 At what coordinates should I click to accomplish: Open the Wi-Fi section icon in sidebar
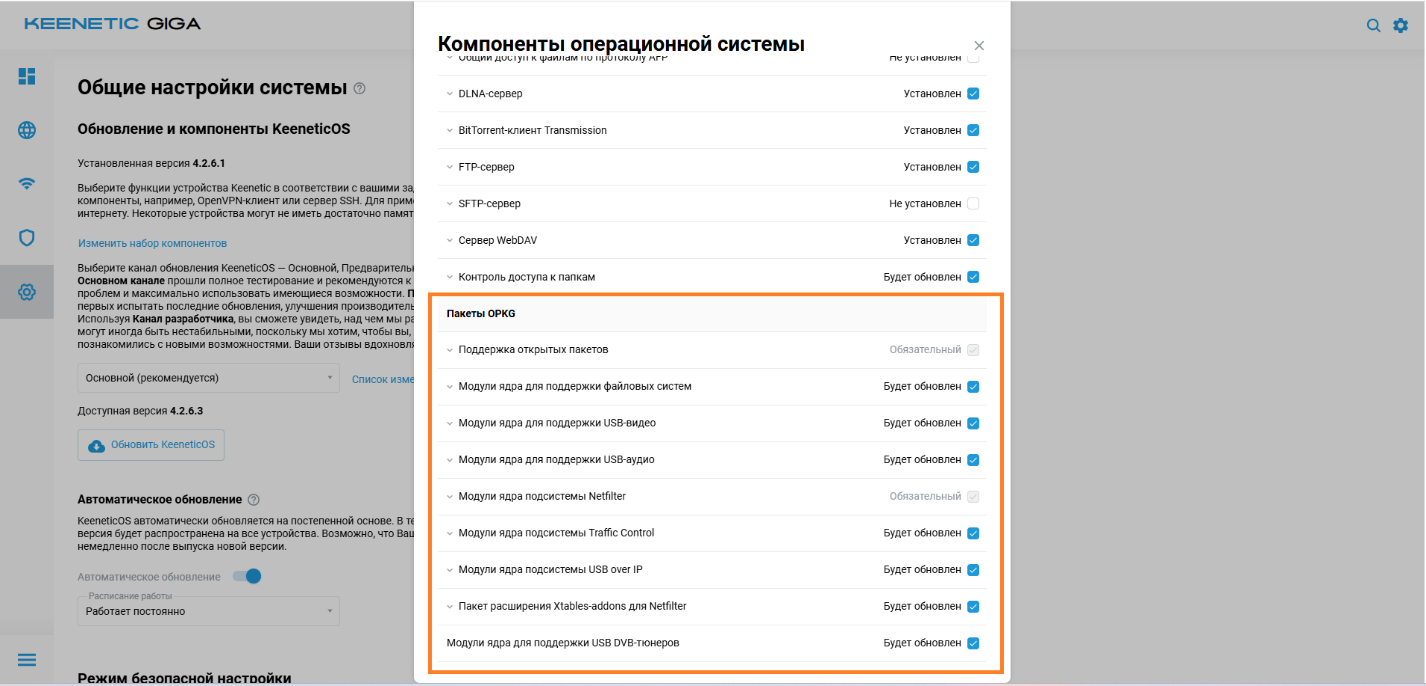pyautogui.click(x=27, y=184)
